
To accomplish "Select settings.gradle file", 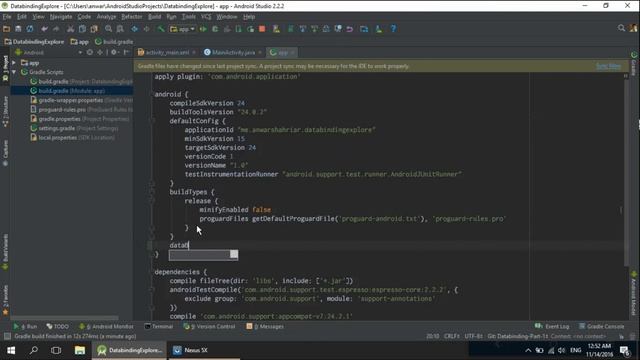I will click(74, 129).
